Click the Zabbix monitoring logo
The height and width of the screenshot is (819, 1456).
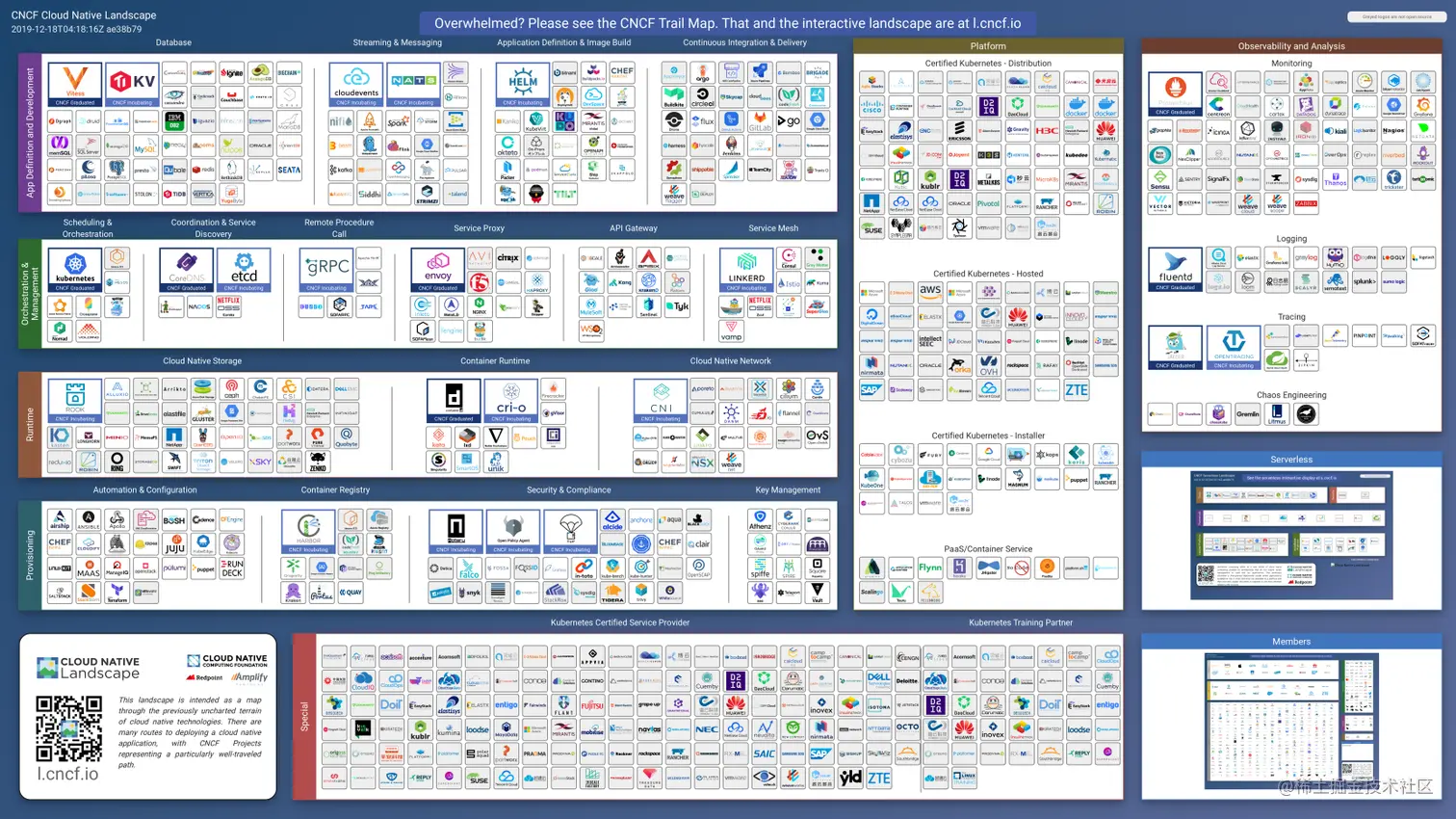(x=1306, y=203)
